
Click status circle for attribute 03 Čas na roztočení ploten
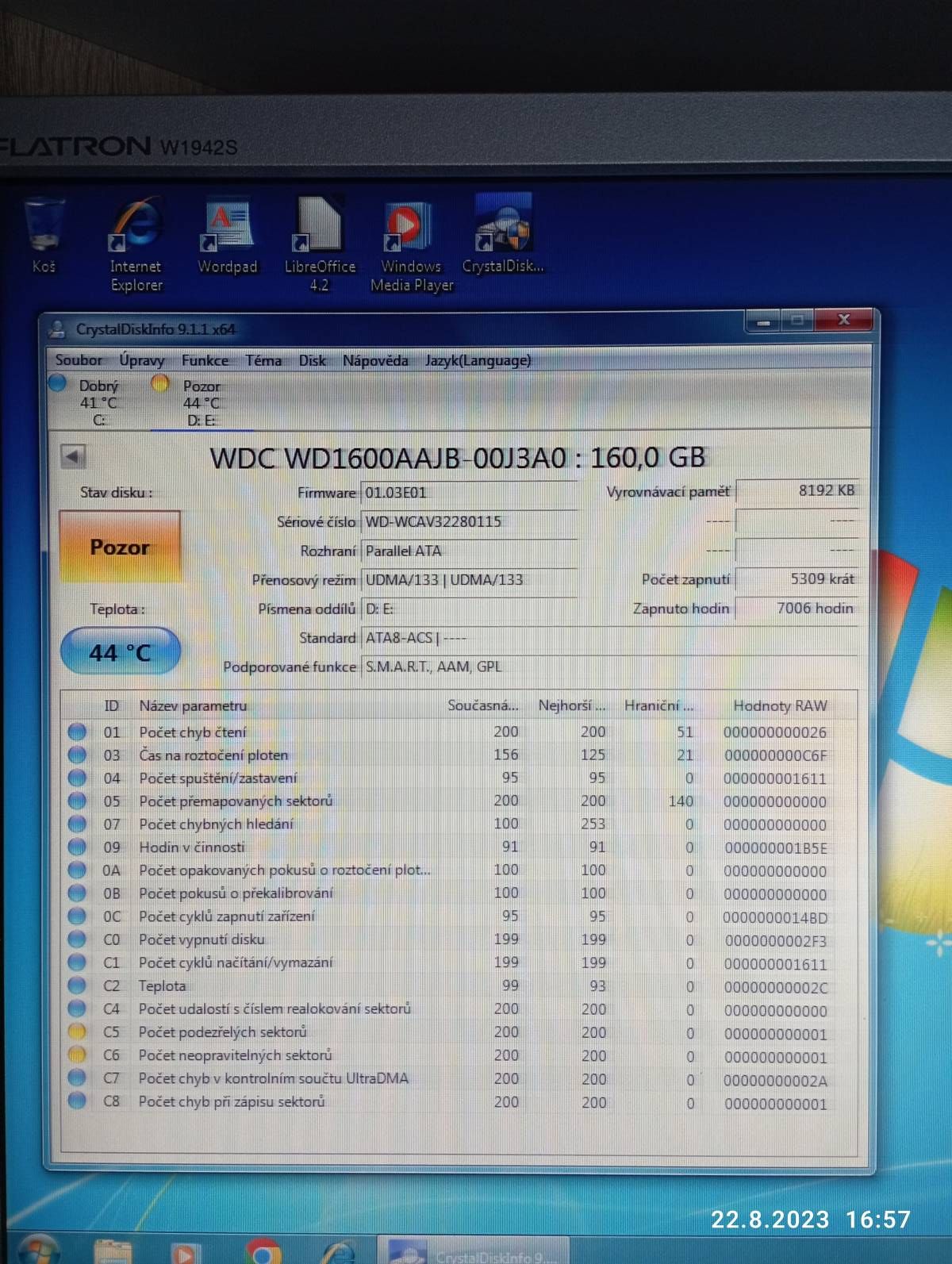pos(77,755)
